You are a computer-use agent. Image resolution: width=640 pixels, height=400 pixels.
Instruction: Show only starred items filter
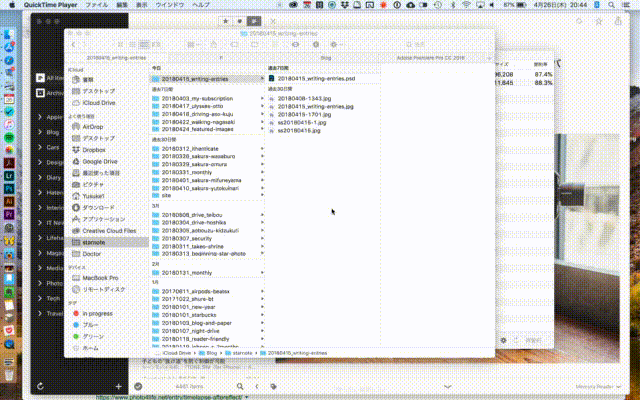pos(227,20)
